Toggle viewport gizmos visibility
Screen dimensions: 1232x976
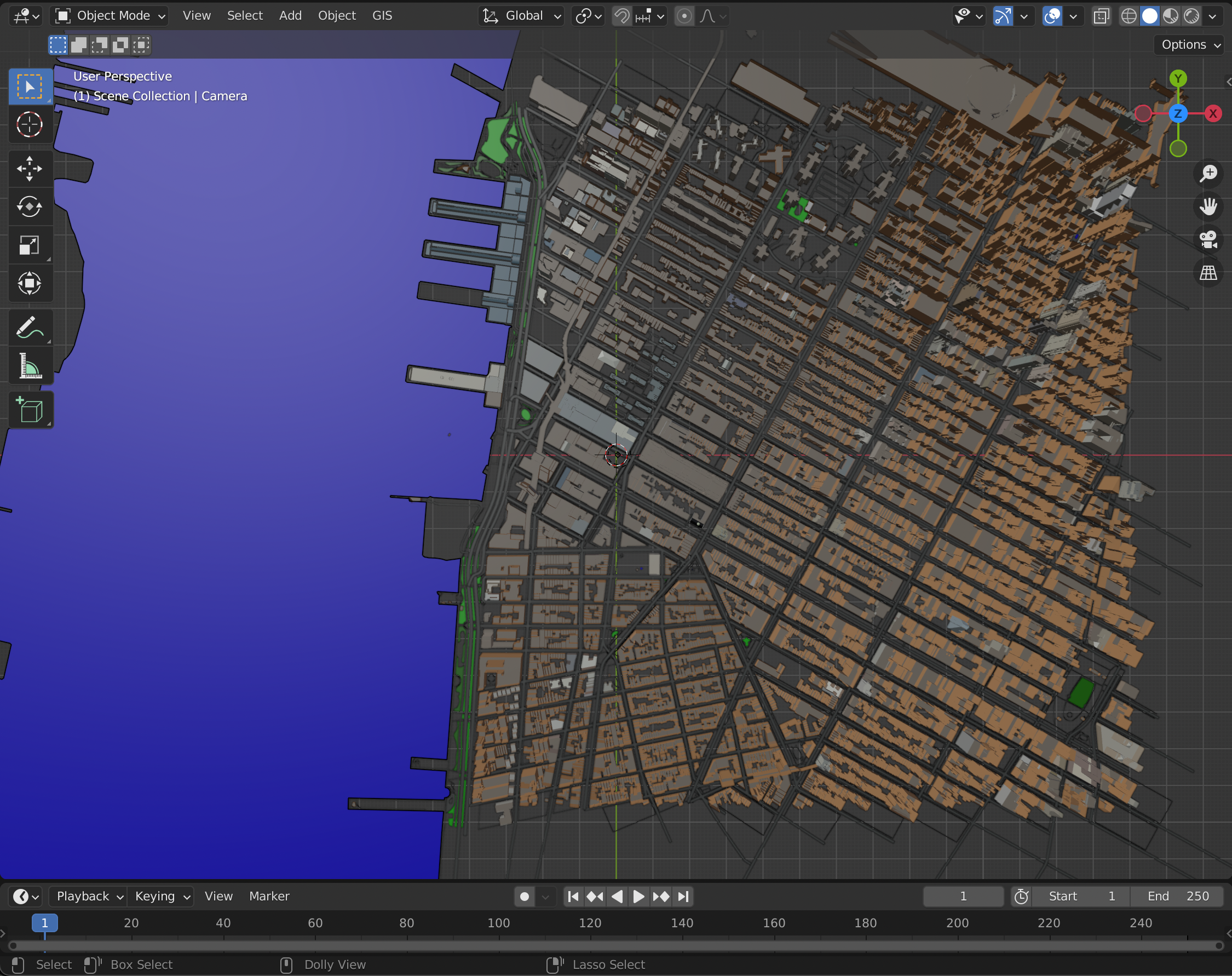(x=1003, y=16)
